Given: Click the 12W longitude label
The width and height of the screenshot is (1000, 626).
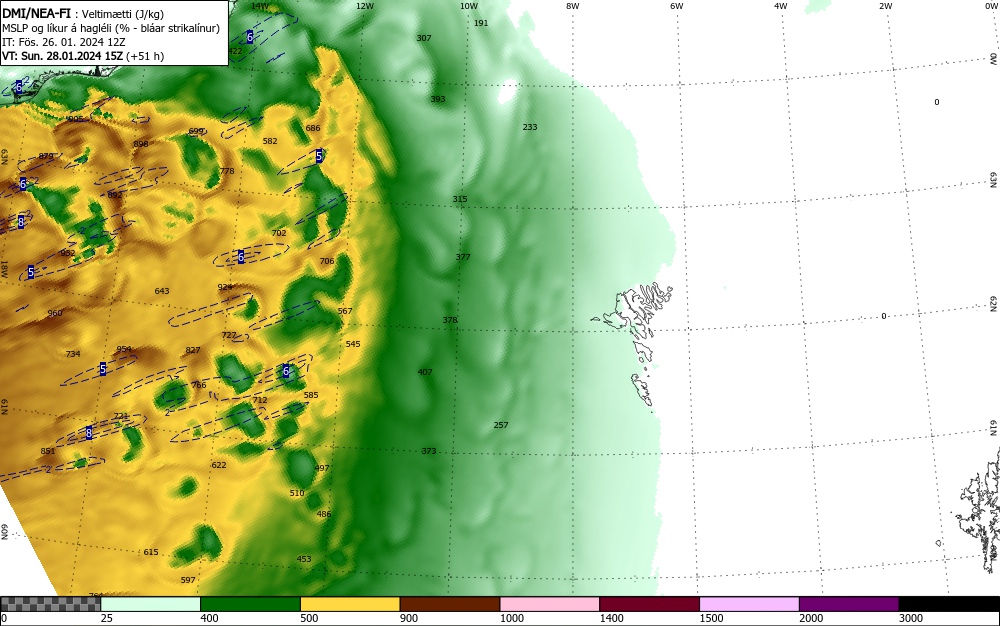Looking at the screenshot, I should [364, 6].
